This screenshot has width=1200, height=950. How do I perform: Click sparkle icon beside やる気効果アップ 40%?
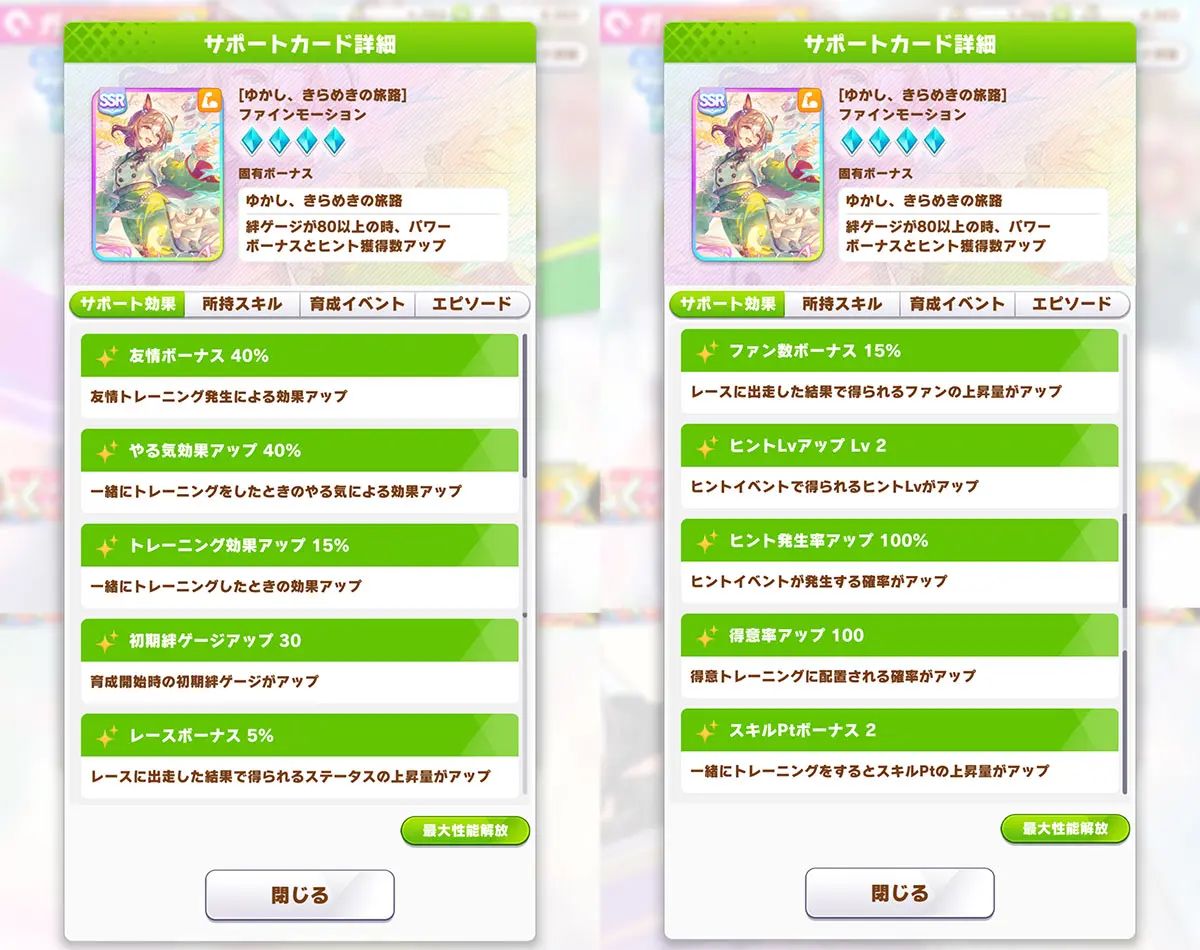pos(107,451)
